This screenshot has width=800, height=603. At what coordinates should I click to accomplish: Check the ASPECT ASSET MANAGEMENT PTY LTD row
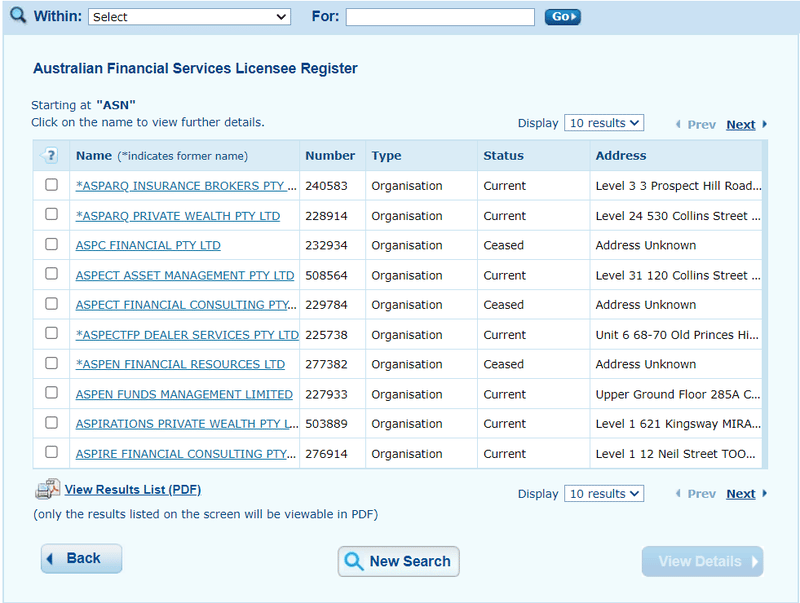(x=52, y=274)
